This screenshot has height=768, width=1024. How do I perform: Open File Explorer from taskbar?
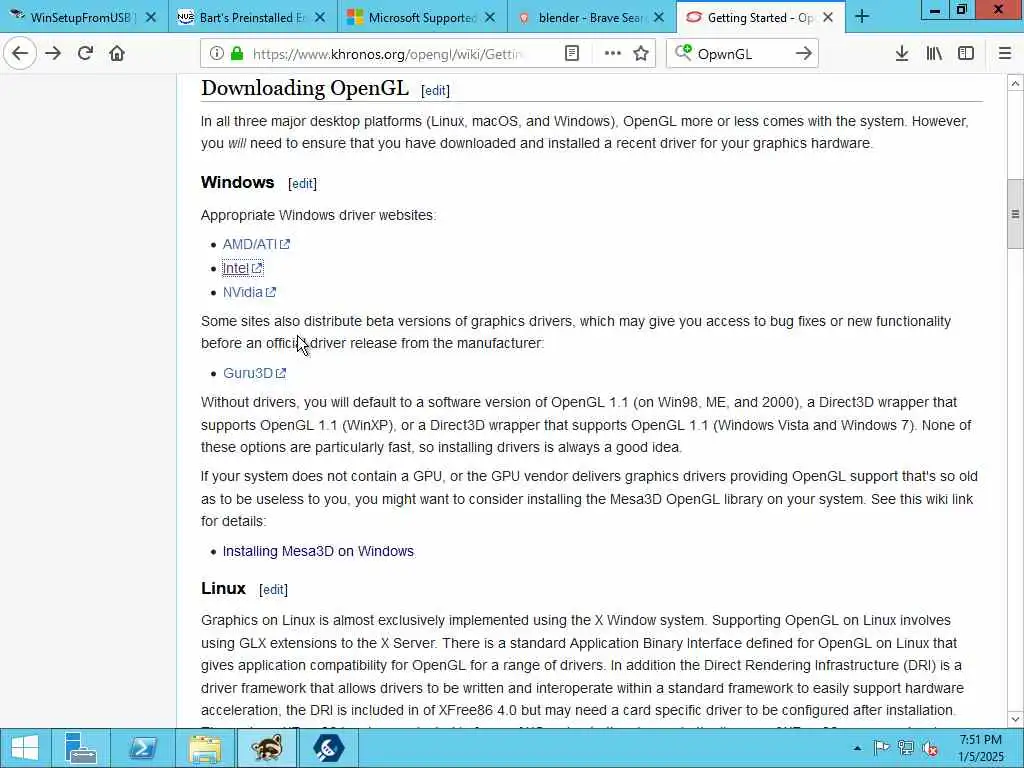pos(204,748)
